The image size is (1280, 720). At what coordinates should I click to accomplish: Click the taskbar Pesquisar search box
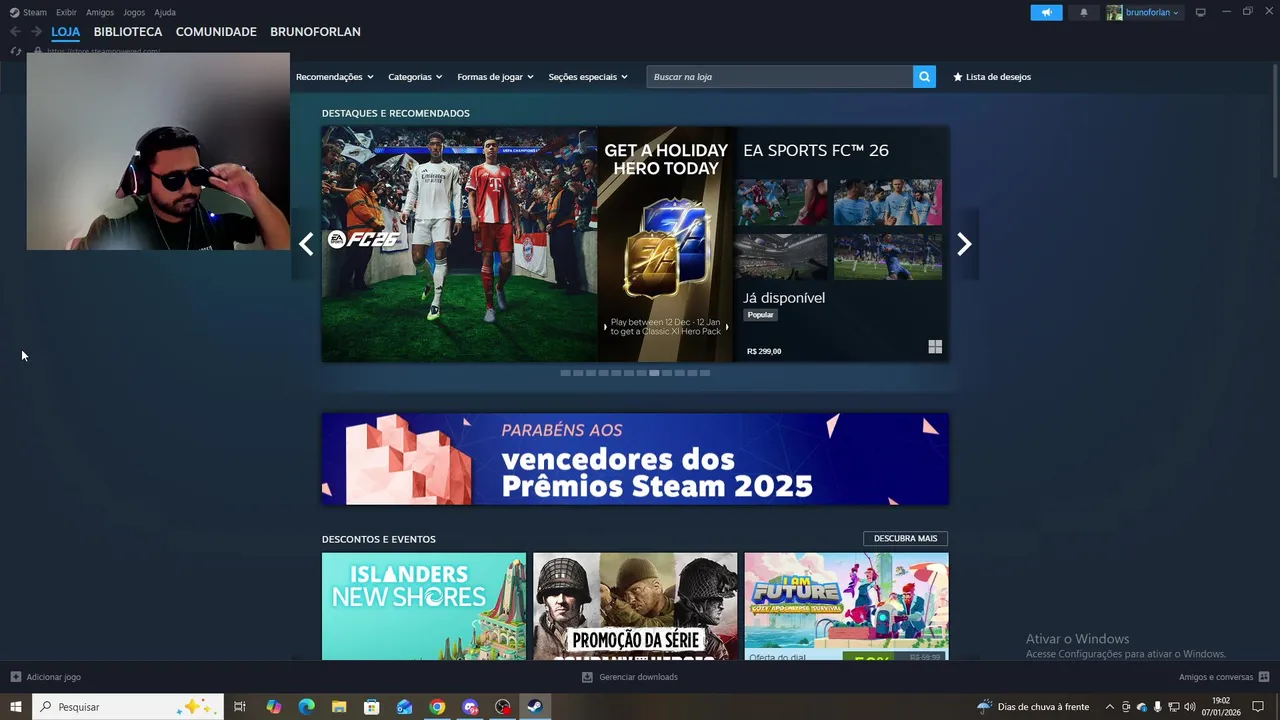tap(128, 707)
